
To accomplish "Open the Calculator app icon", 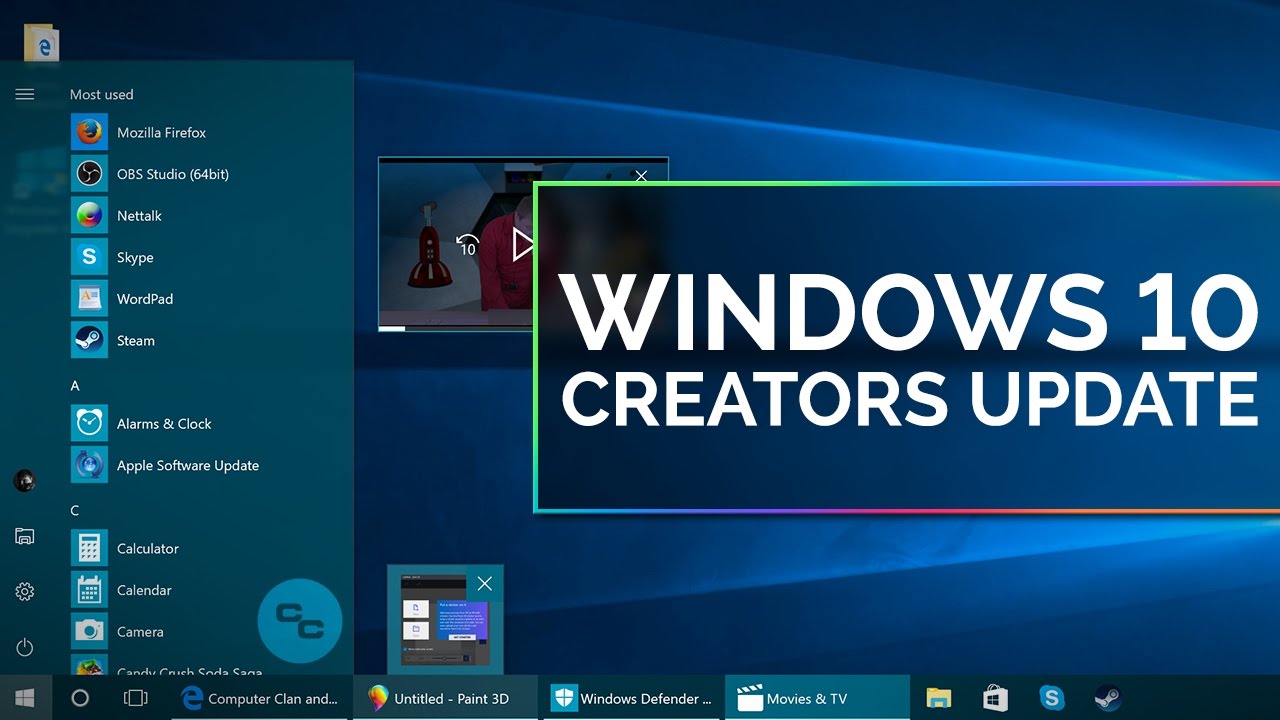I will [89, 548].
